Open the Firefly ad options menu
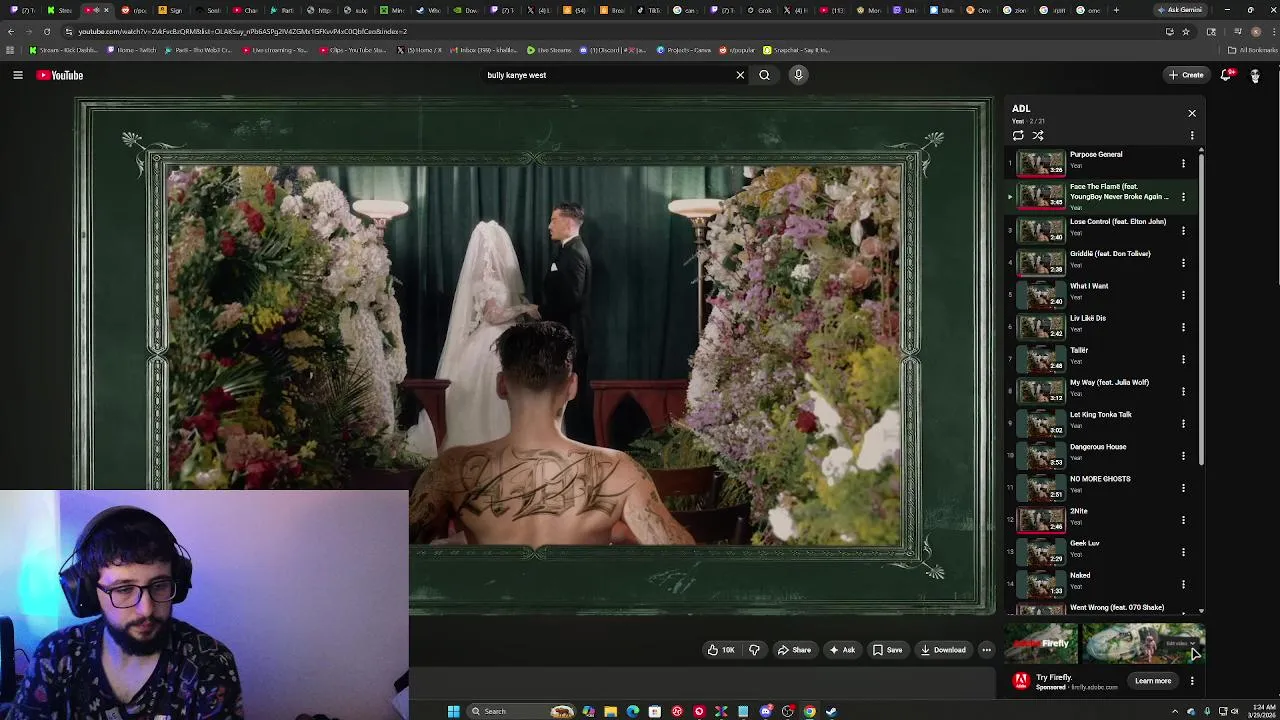Viewport: 1280px width, 720px height. tap(1192, 681)
